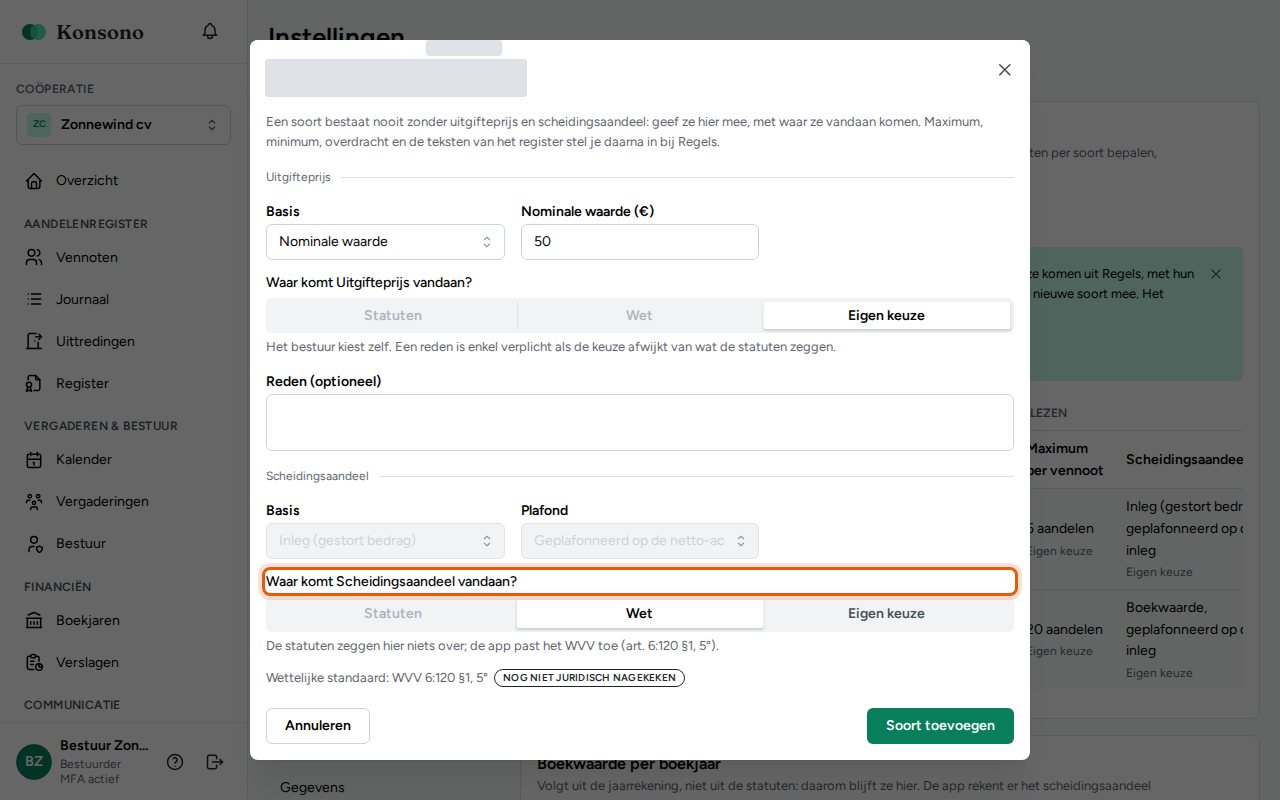This screenshot has width=1280, height=800.
Task: Click the Kalender calendar icon
Action: click(35, 460)
